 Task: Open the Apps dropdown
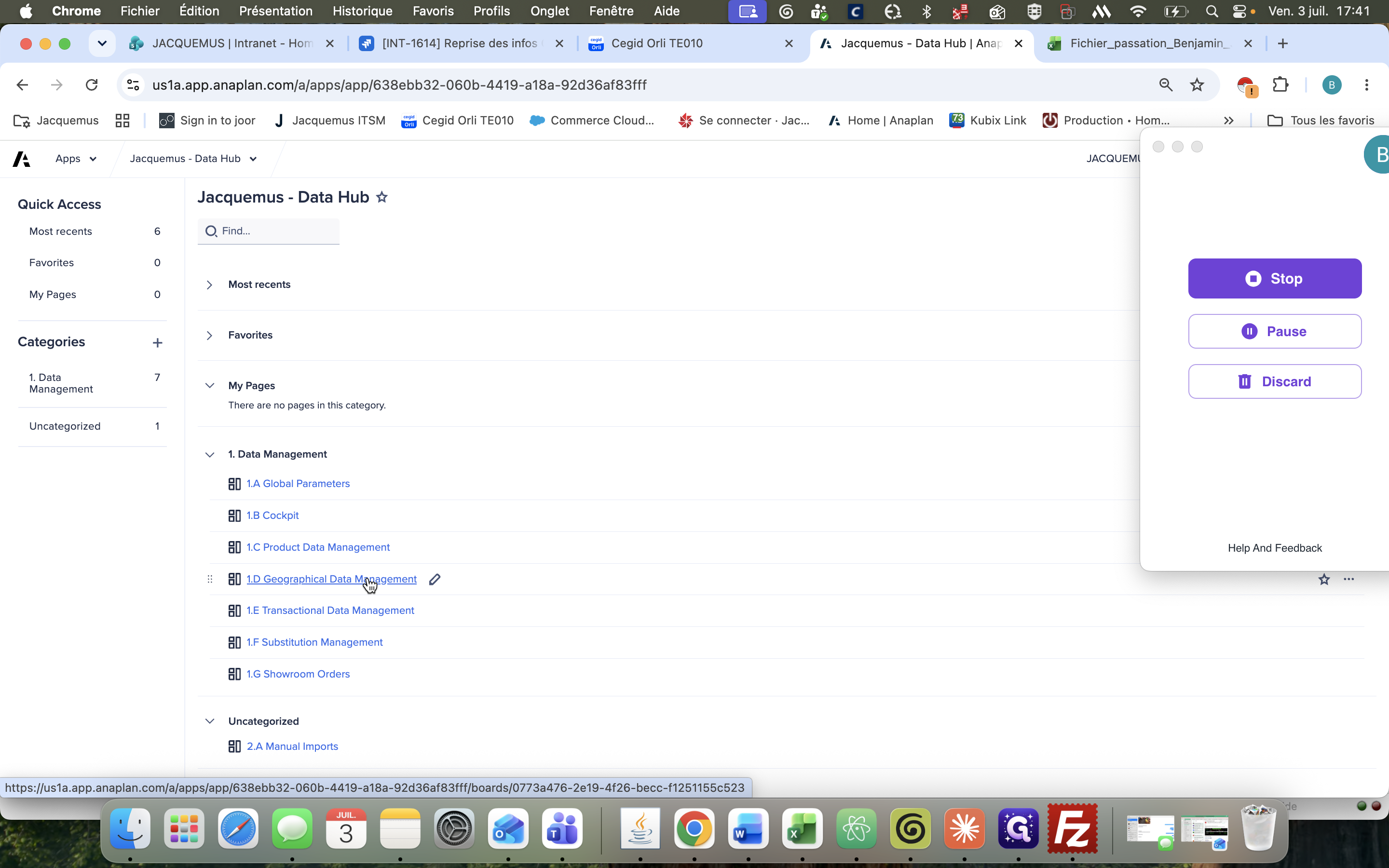(76, 159)
